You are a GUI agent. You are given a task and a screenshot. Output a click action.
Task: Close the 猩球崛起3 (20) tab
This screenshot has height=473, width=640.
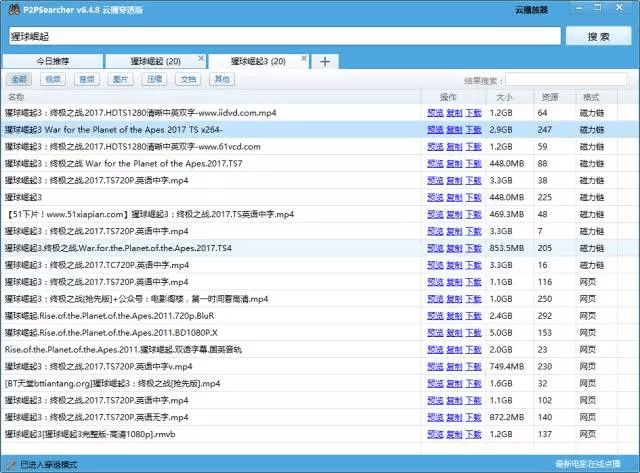point(304,58)
